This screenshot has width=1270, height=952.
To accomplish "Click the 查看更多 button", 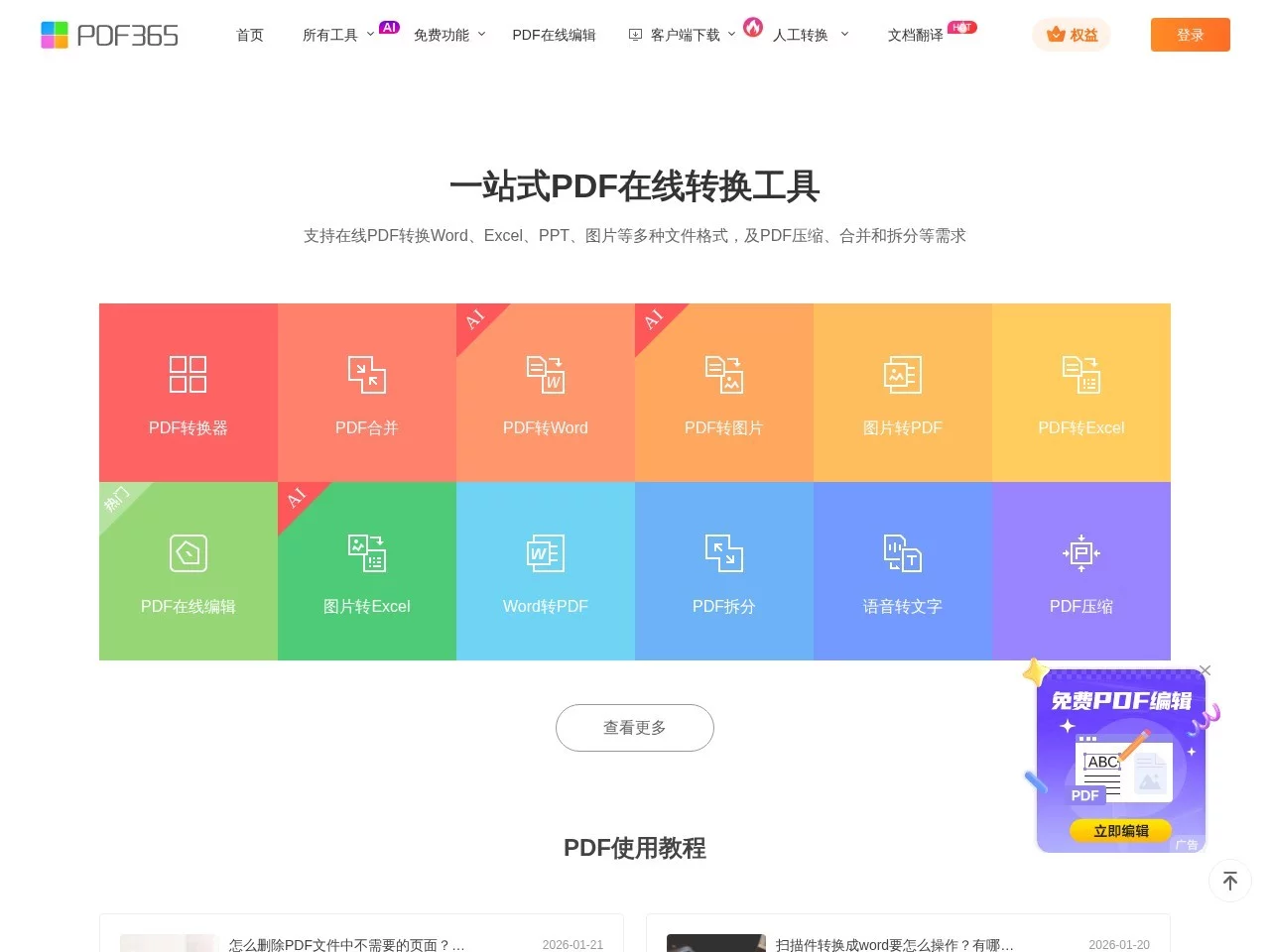I will point(634,728).
